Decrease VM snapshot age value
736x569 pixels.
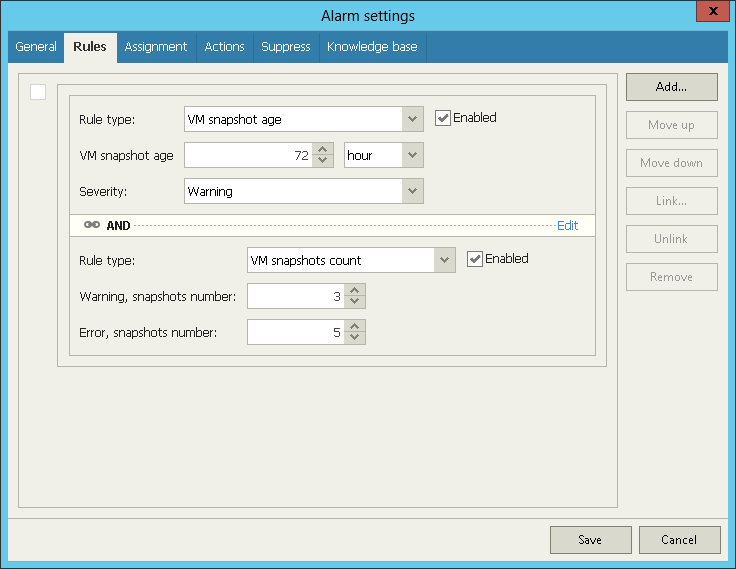(322, 161)
